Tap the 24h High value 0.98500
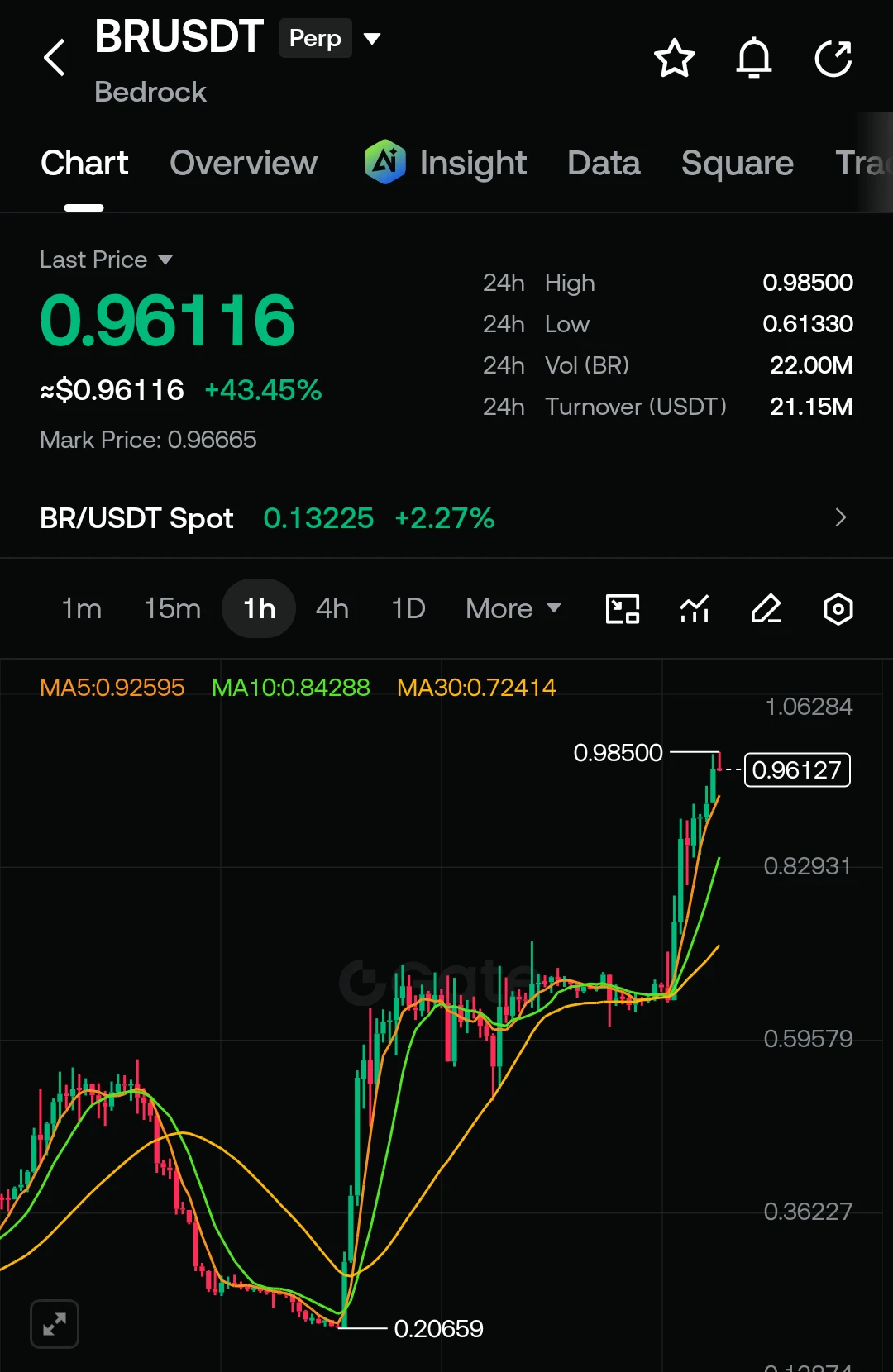 click(x=808, y=283)
